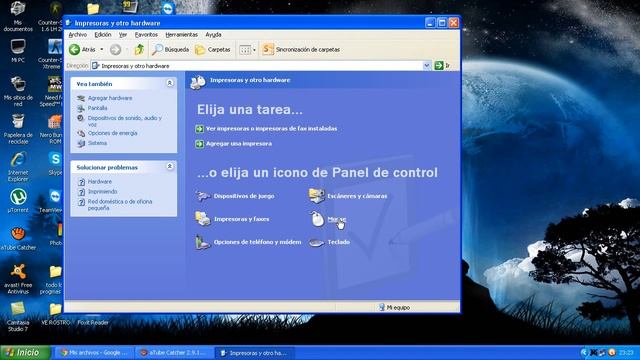
Task: Open Sistema link in sidebar
Action: point(98,143)
